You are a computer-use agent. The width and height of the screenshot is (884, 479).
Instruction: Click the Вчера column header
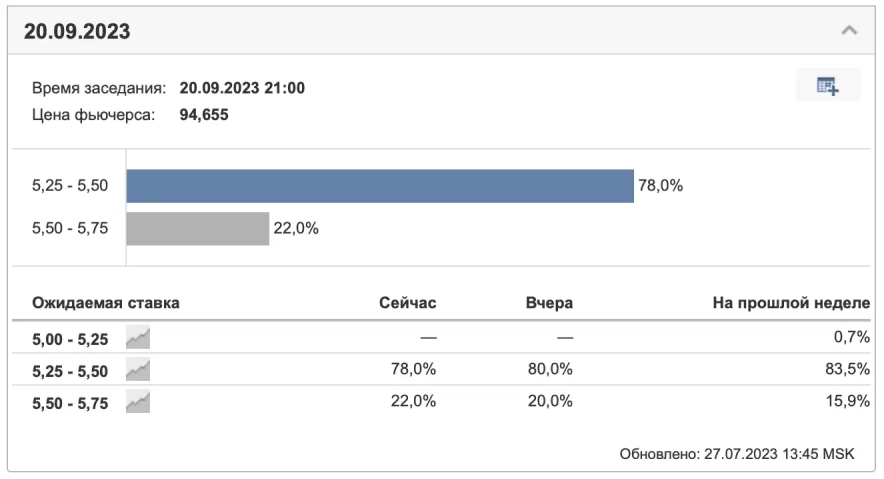click(x=549, y=302)
